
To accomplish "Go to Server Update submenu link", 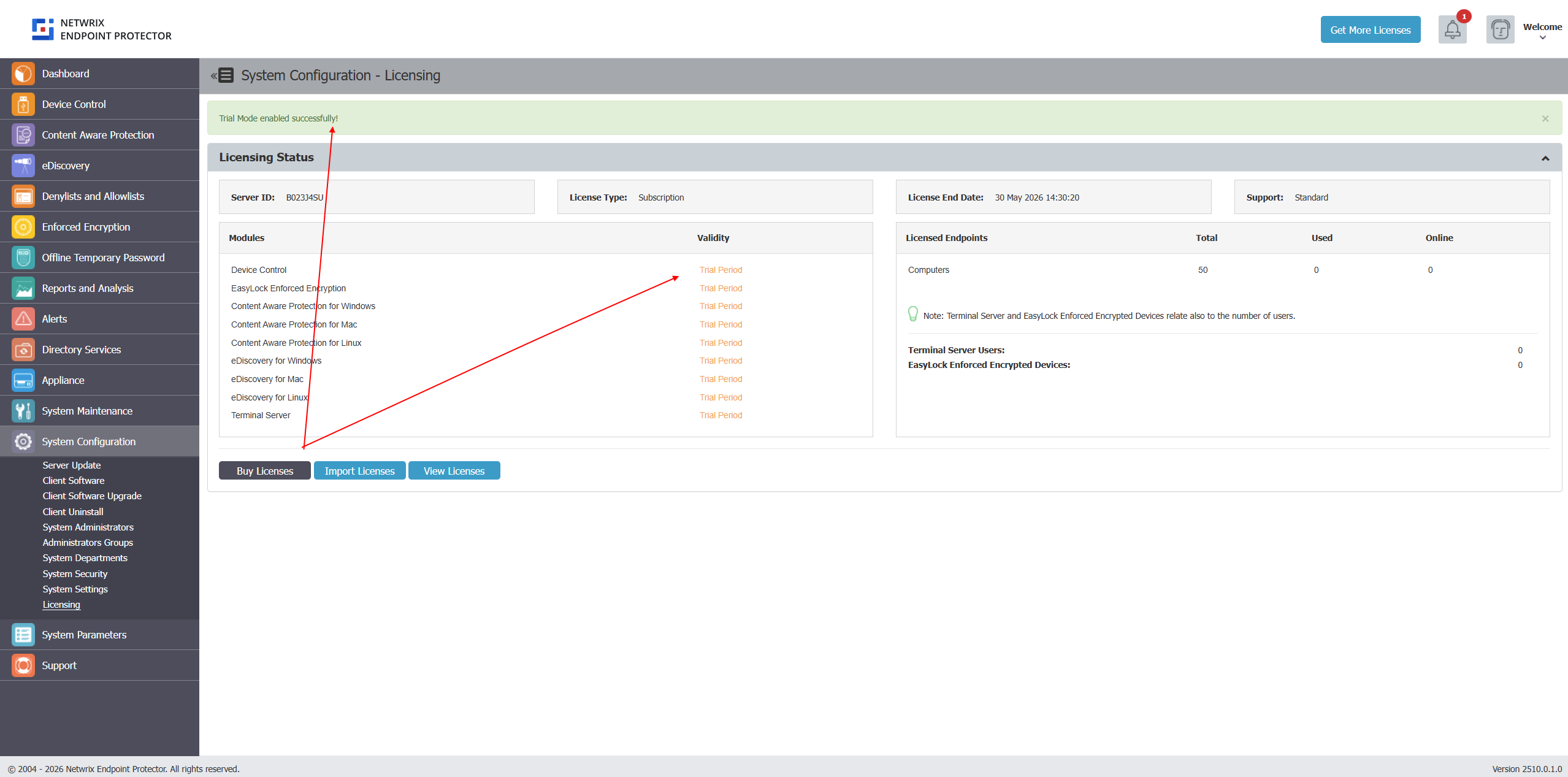I will 72,465.
